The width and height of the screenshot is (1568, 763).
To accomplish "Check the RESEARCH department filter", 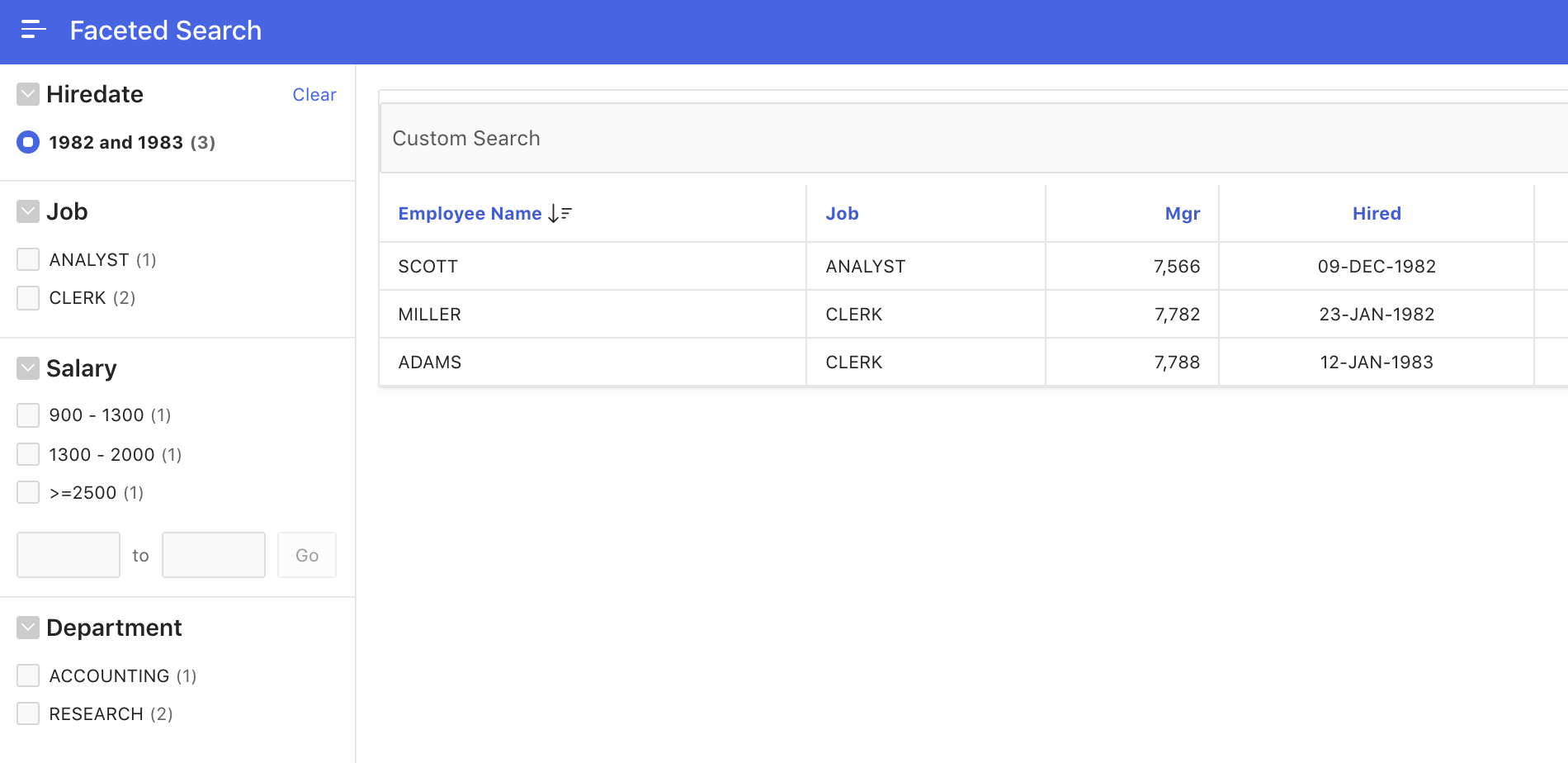I will [x=28, y=713].
